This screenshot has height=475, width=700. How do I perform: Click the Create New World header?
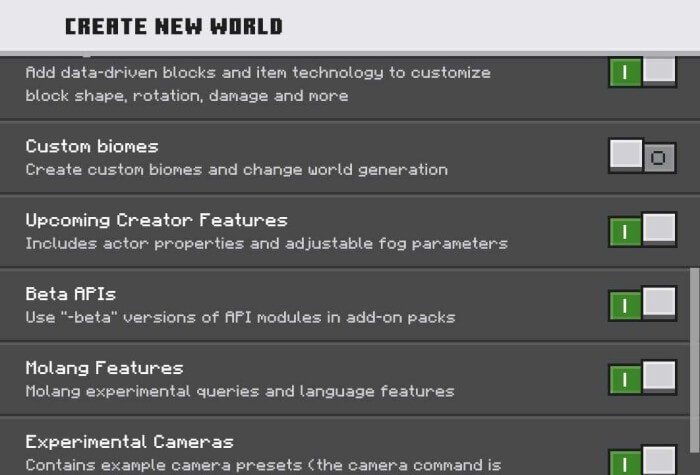174,26
